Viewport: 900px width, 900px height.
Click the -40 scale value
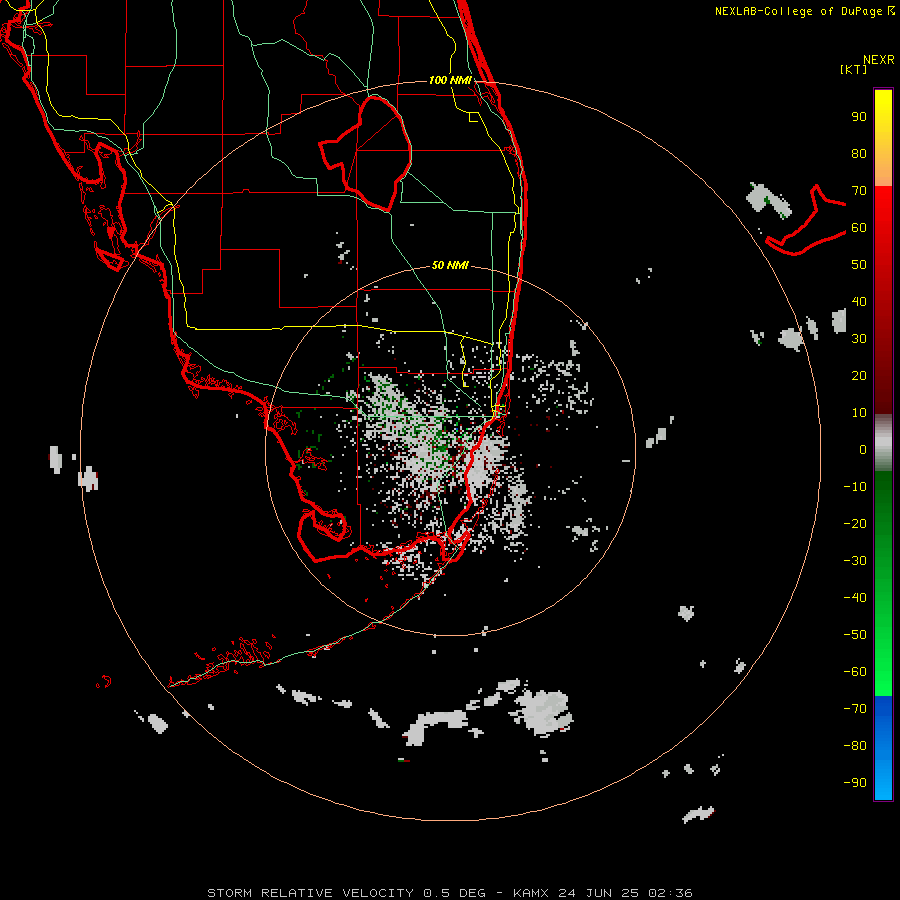(x=855, y=598)
